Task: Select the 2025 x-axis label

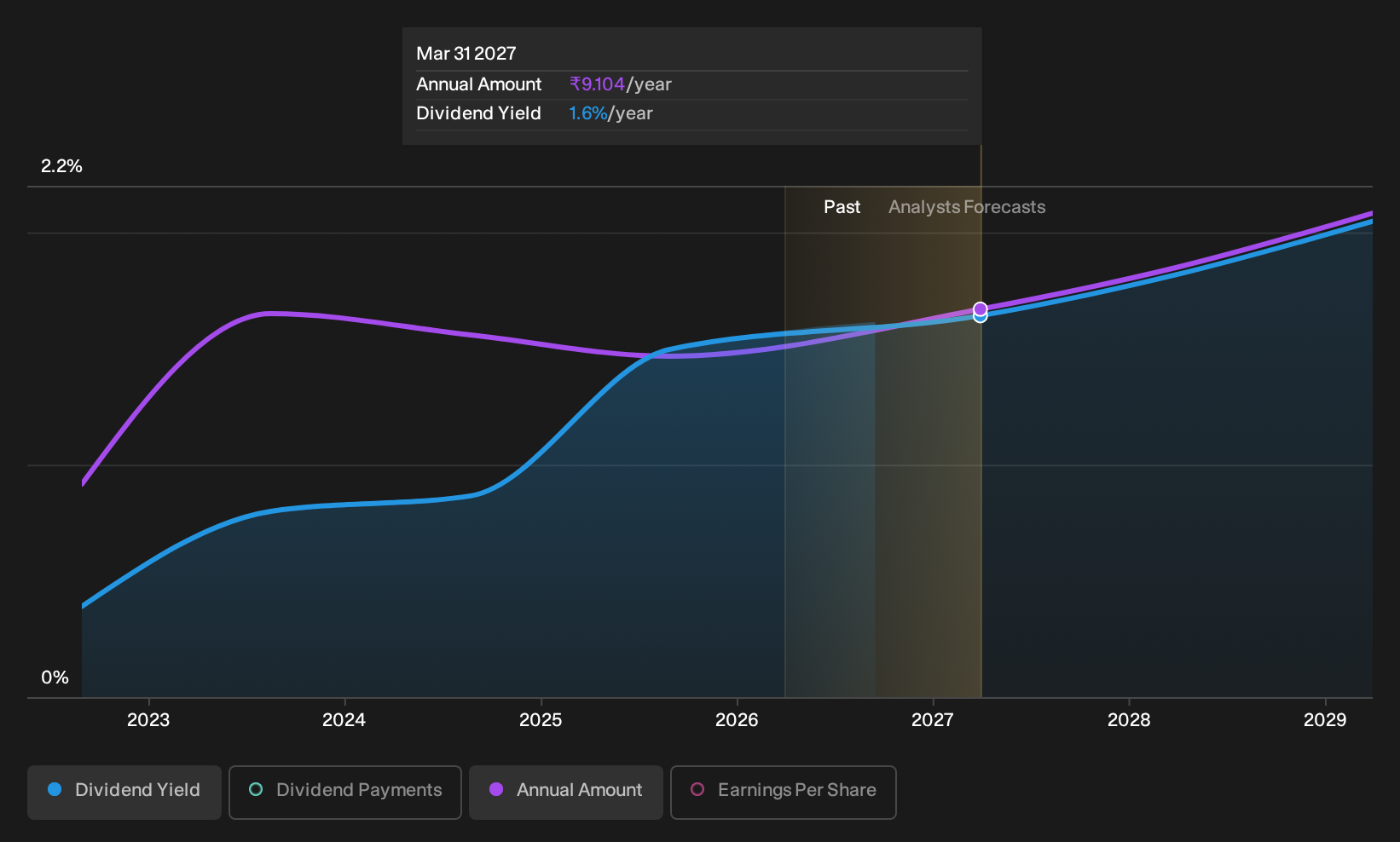Action: (x=541, y=720)
